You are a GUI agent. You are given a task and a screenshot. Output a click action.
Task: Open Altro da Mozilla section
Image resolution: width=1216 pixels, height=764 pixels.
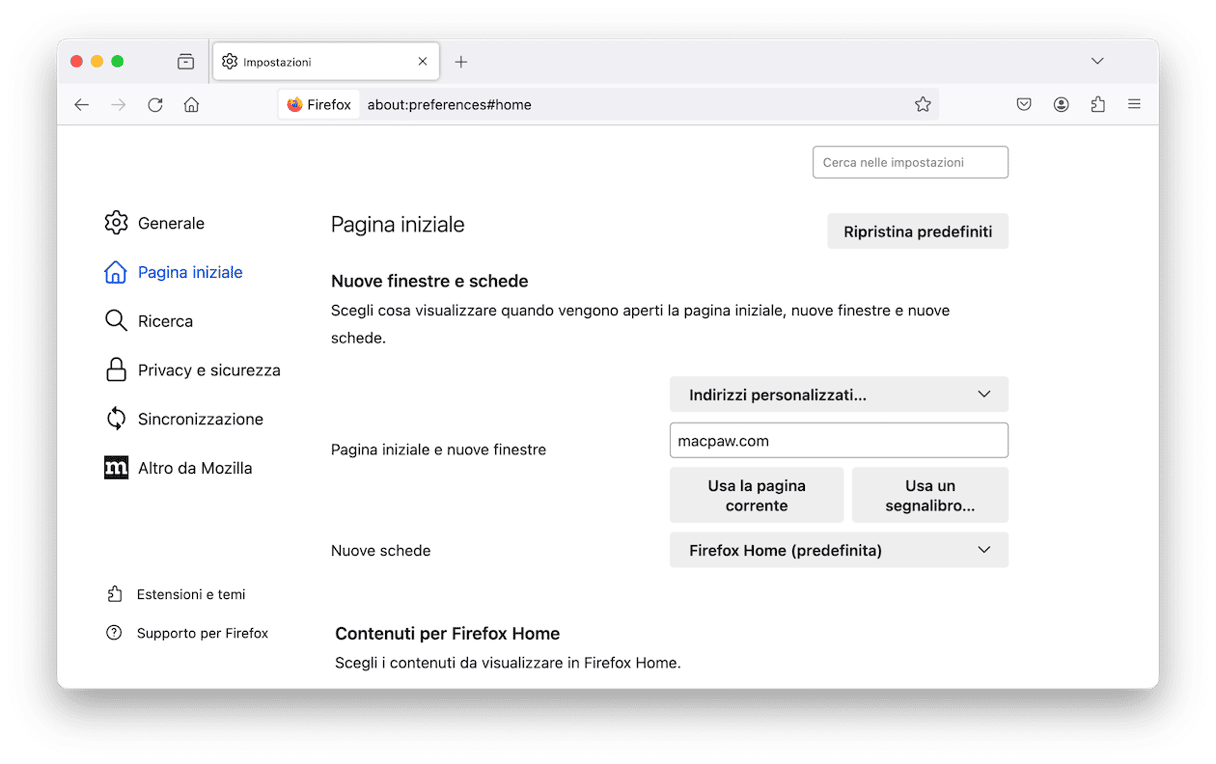coord(179,468)
